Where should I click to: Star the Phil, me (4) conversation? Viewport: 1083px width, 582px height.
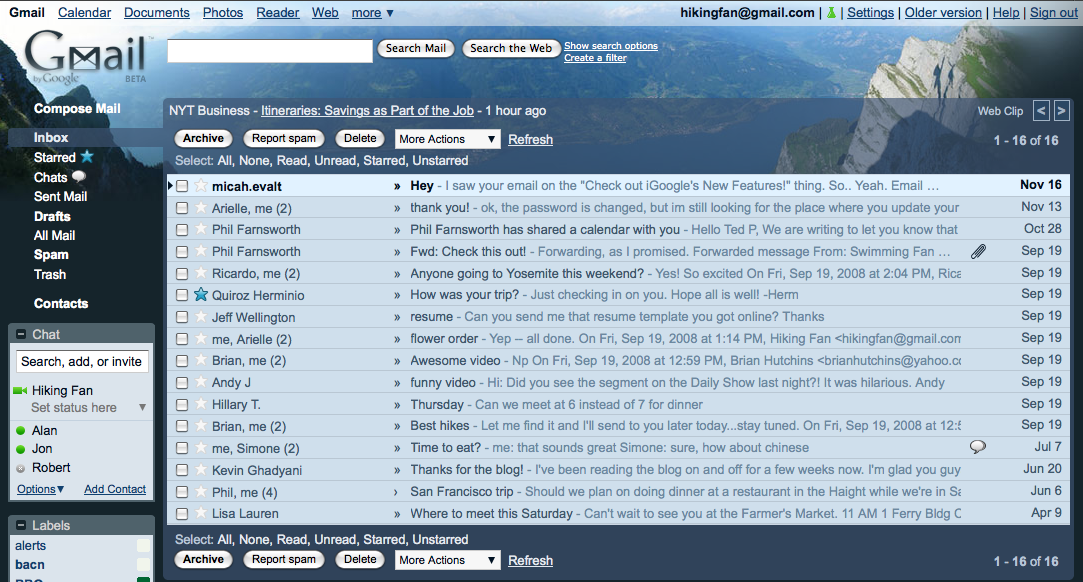click(x=200, y=492)
